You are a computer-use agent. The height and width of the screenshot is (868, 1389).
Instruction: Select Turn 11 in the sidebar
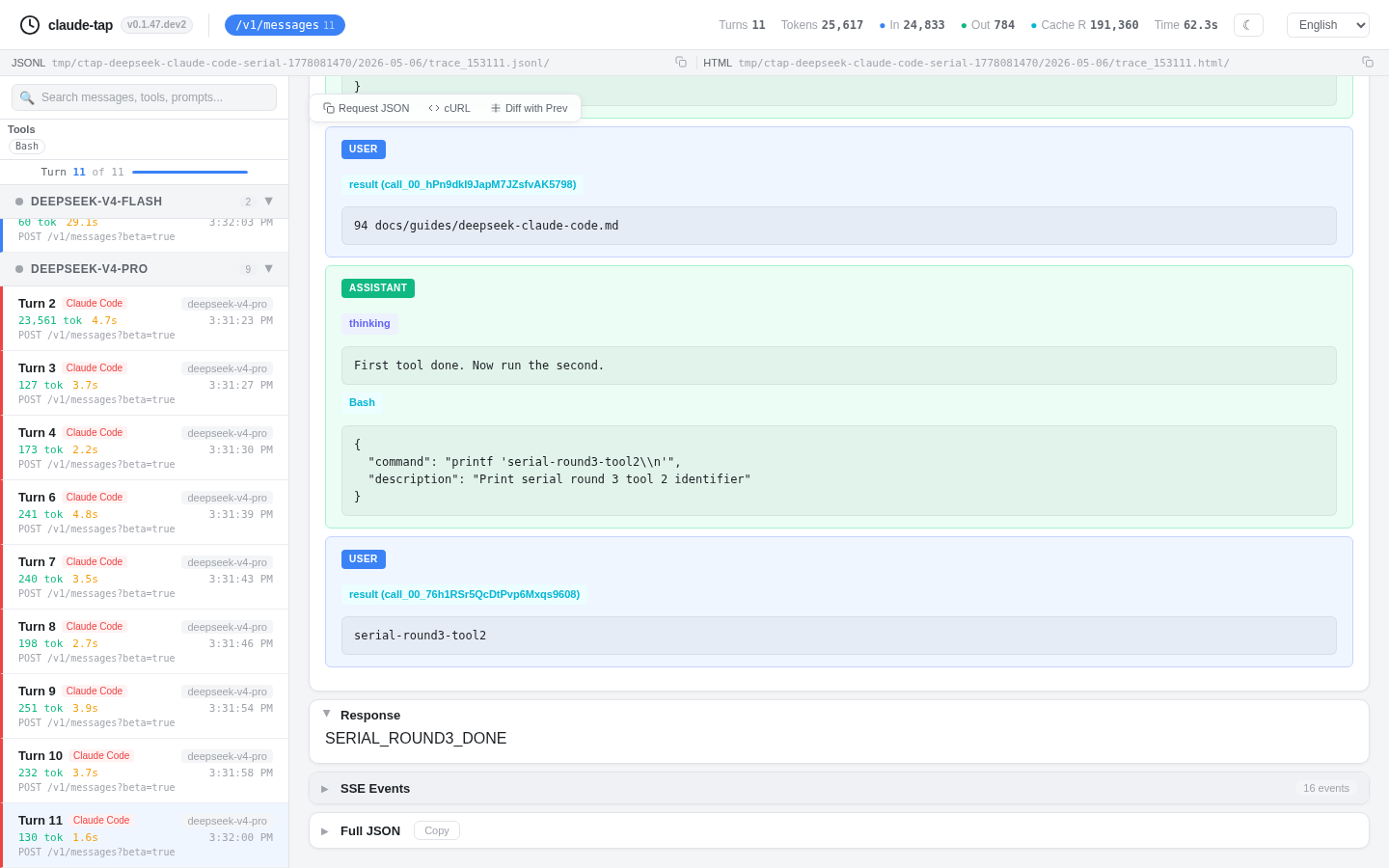coord(145,835)
